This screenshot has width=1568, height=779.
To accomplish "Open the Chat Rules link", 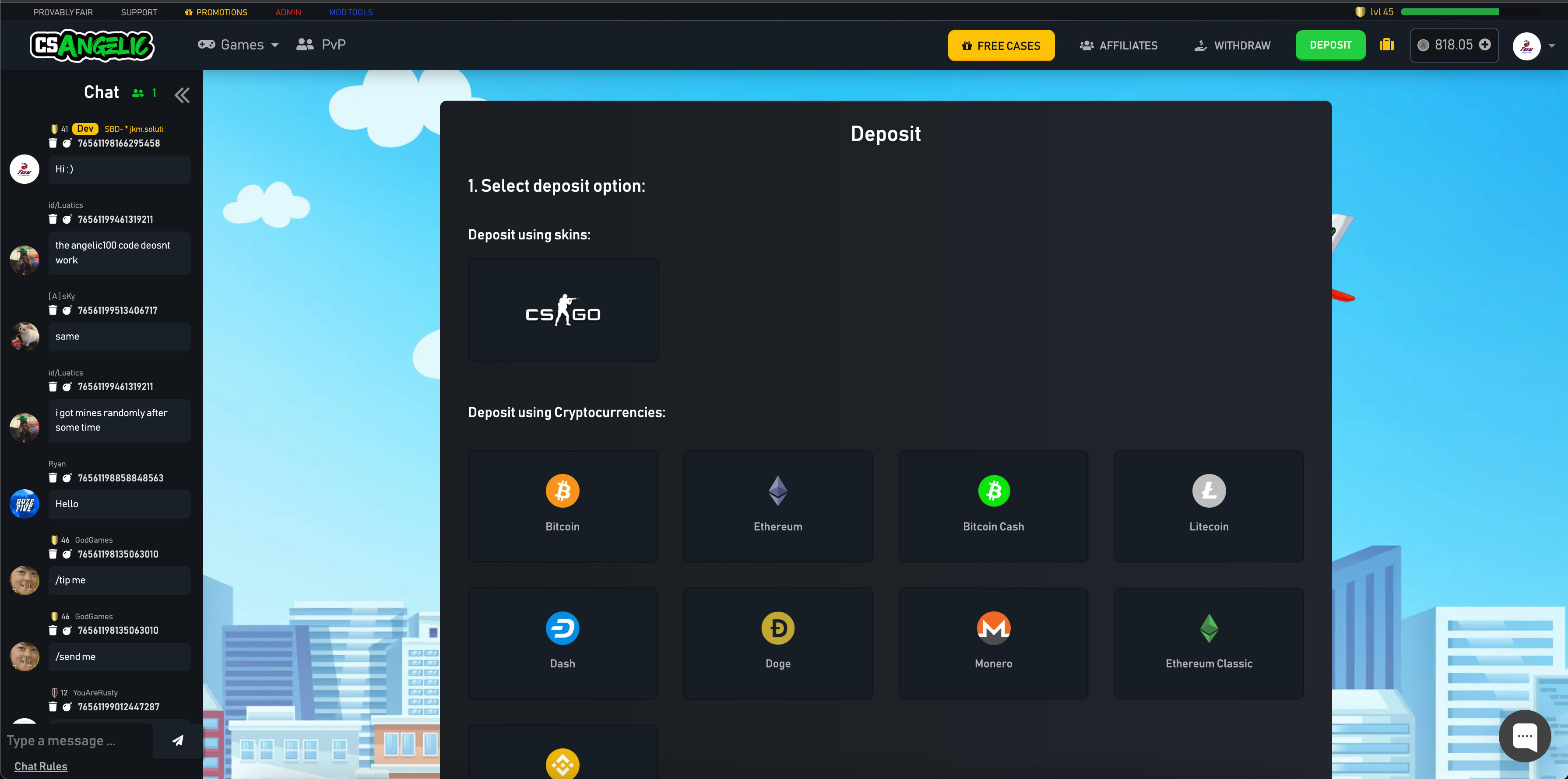I will point(41,765).
